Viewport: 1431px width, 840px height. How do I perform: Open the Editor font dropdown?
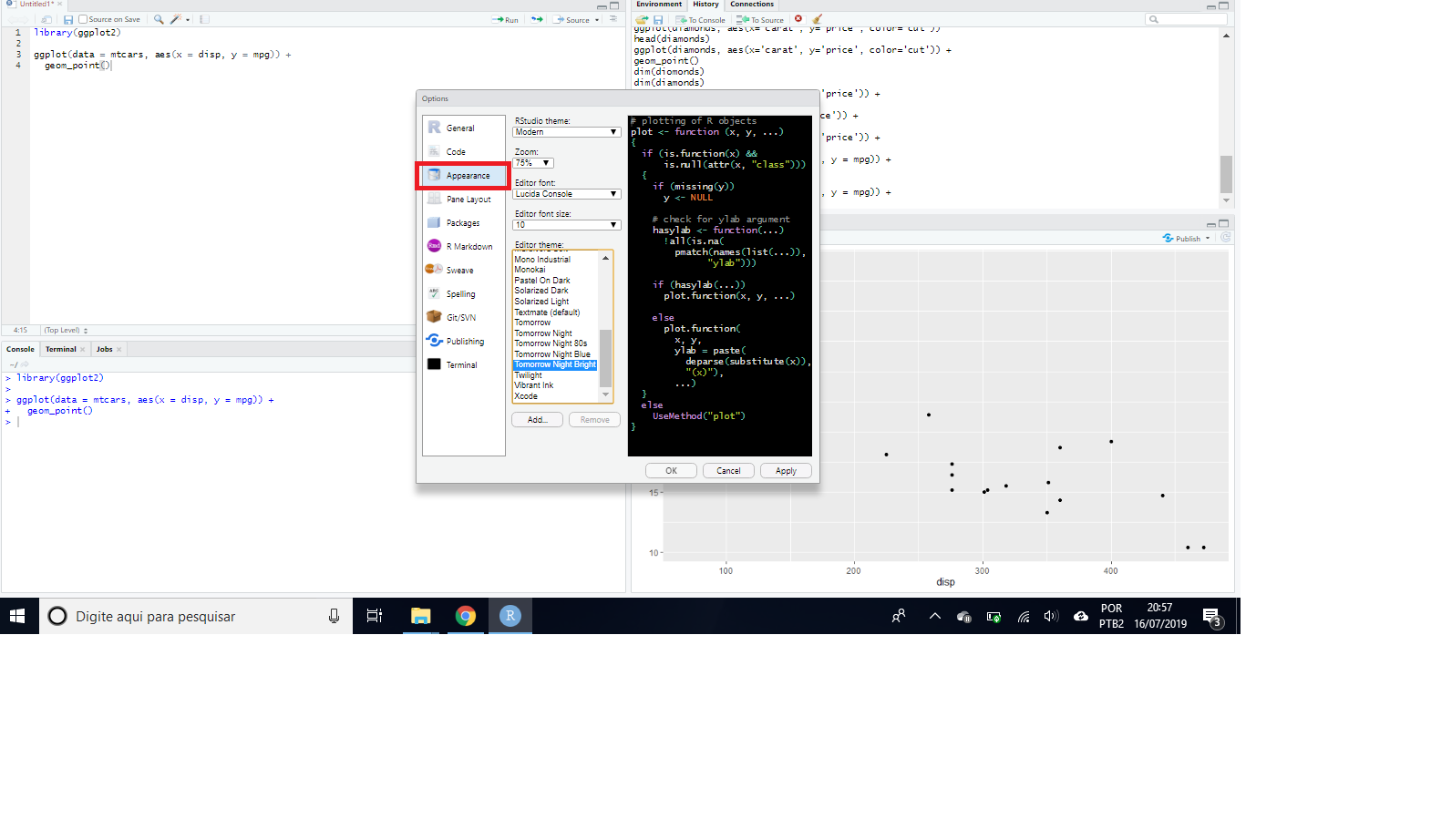566,194
